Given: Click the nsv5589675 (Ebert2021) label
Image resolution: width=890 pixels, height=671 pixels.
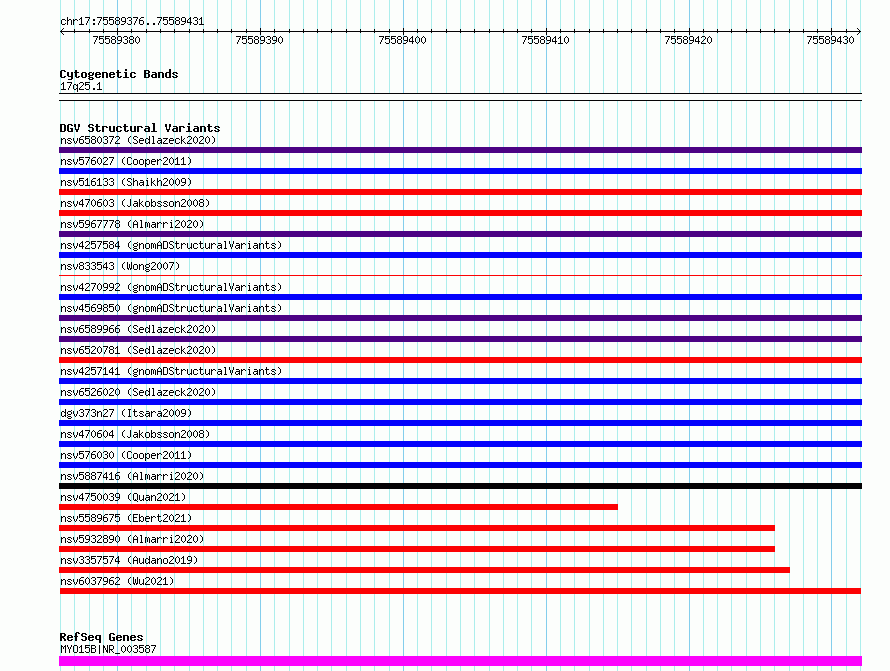Looking at the screenshot, I should pyautogui.click(x=126, y=518).
